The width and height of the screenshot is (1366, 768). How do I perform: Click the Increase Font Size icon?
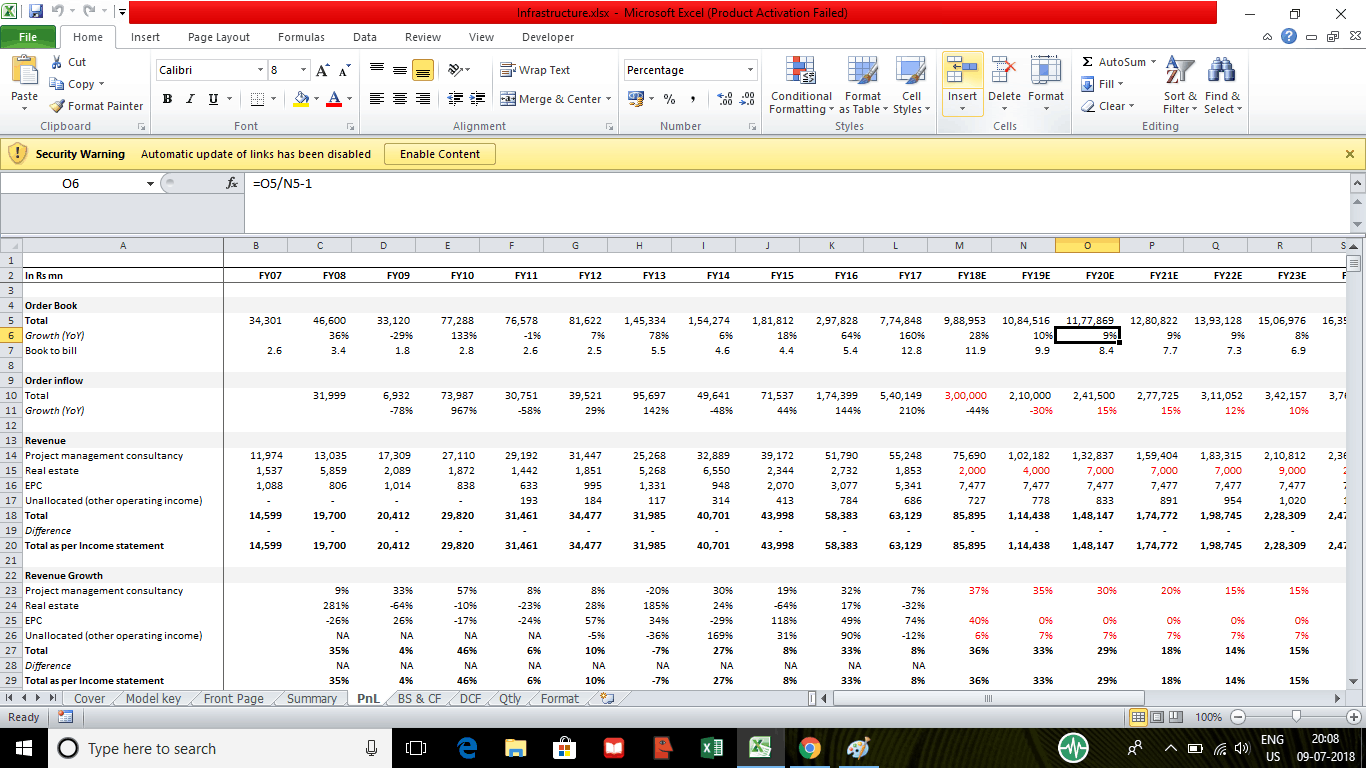[323, 70]
